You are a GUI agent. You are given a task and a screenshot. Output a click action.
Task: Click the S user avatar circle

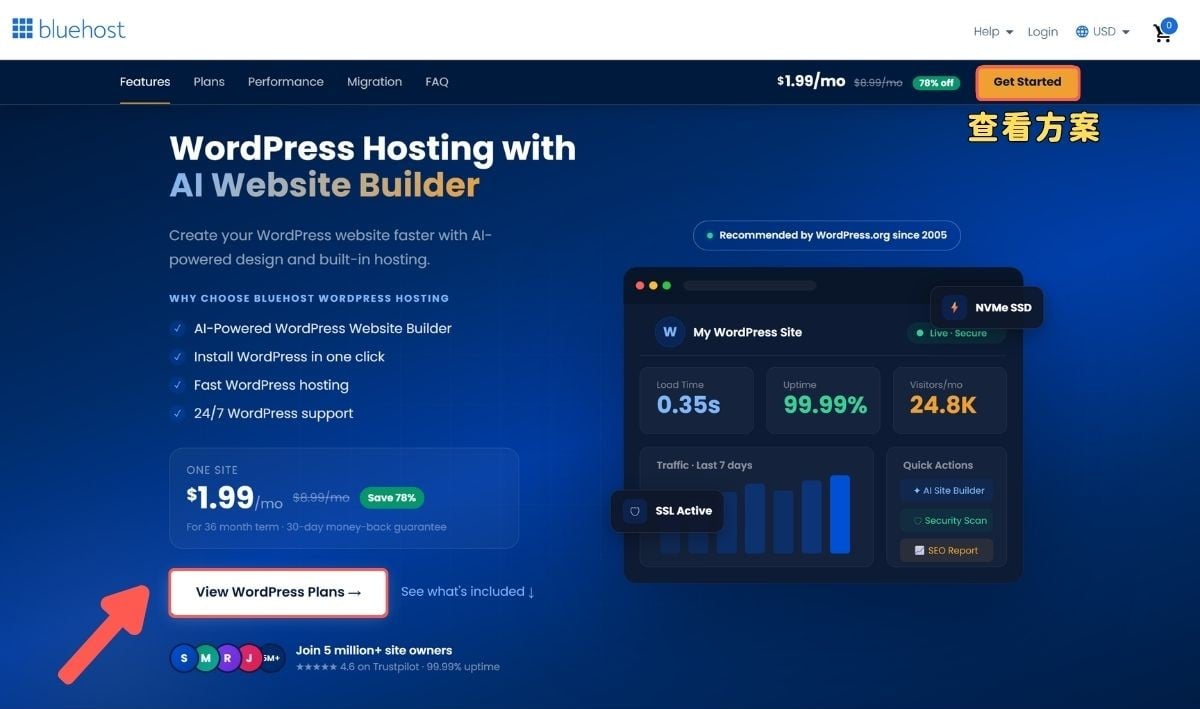pos(184,657)
